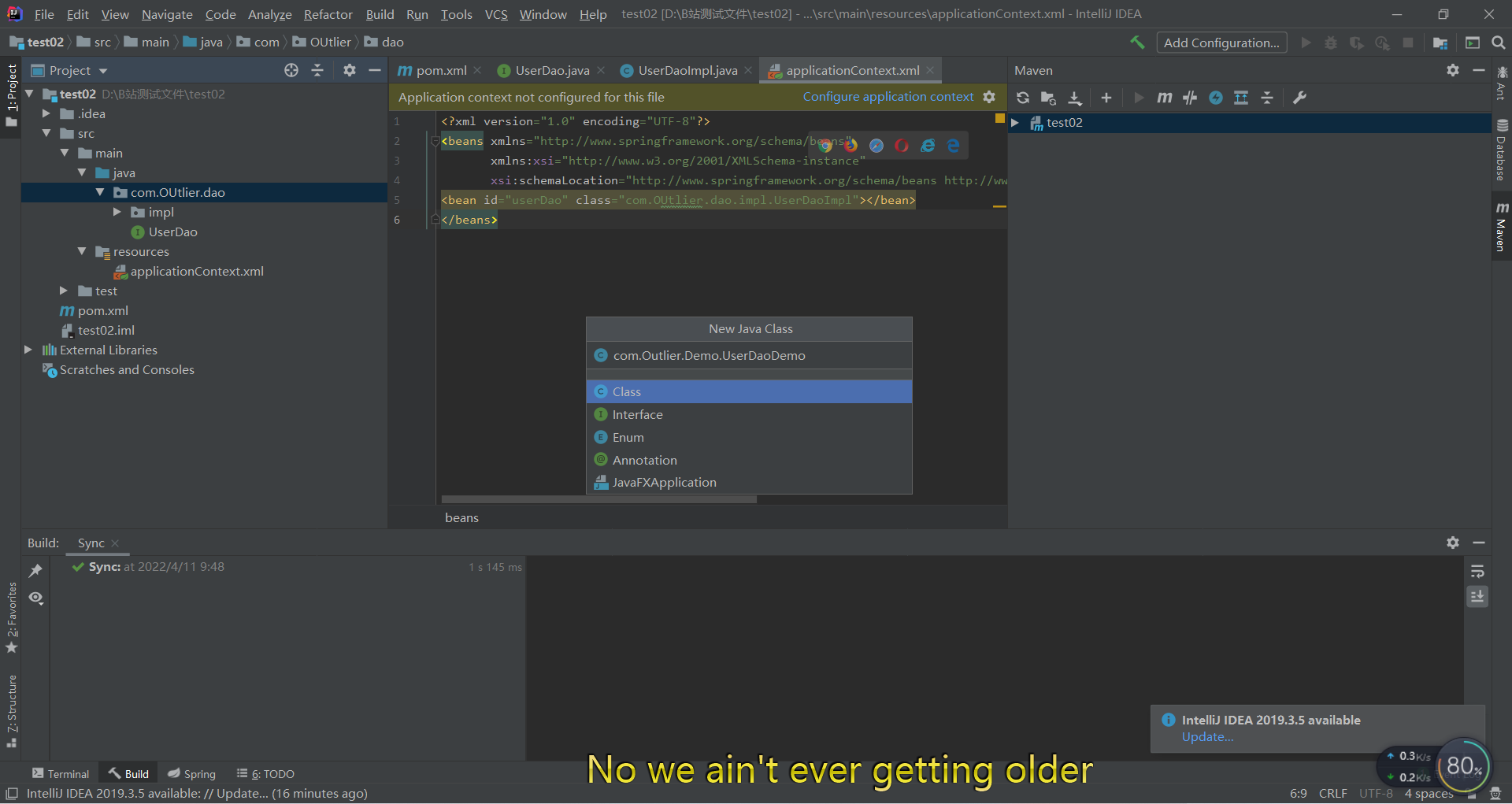Open Maven panel gear options
1512x804 pixels.
click(x=1453, y=70)
